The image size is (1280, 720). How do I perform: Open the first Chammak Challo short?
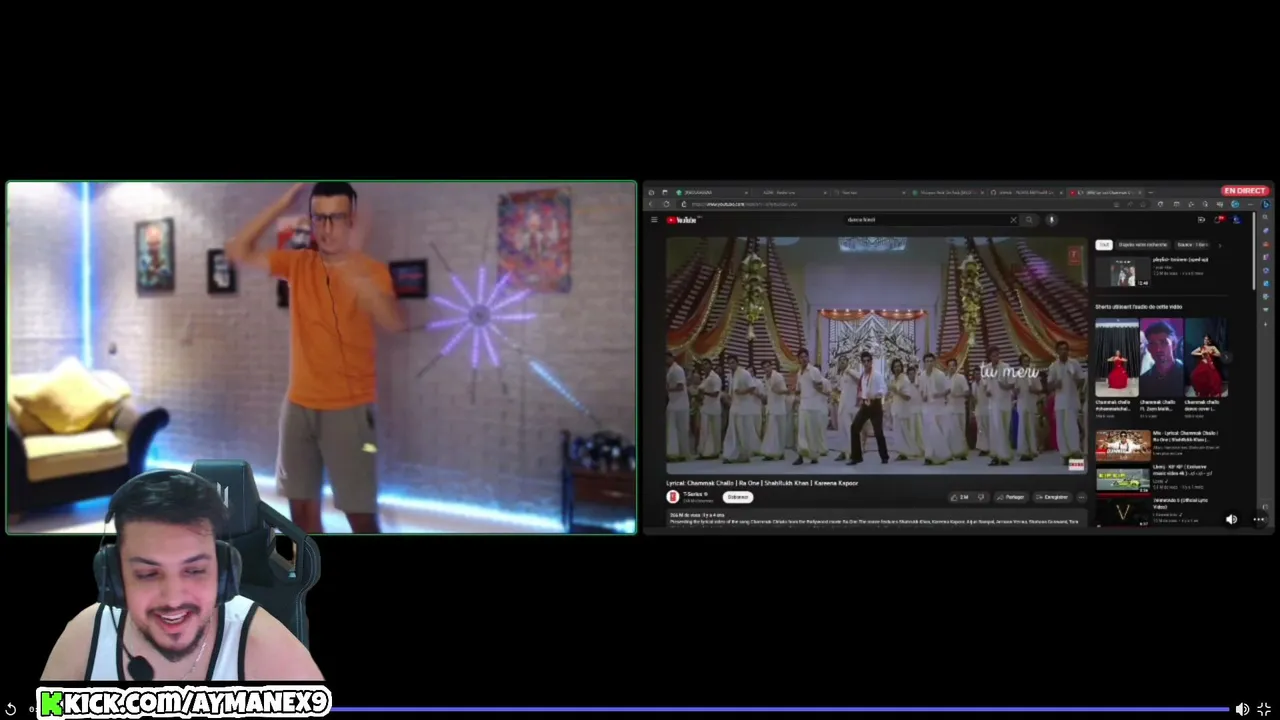[1117, 358]
